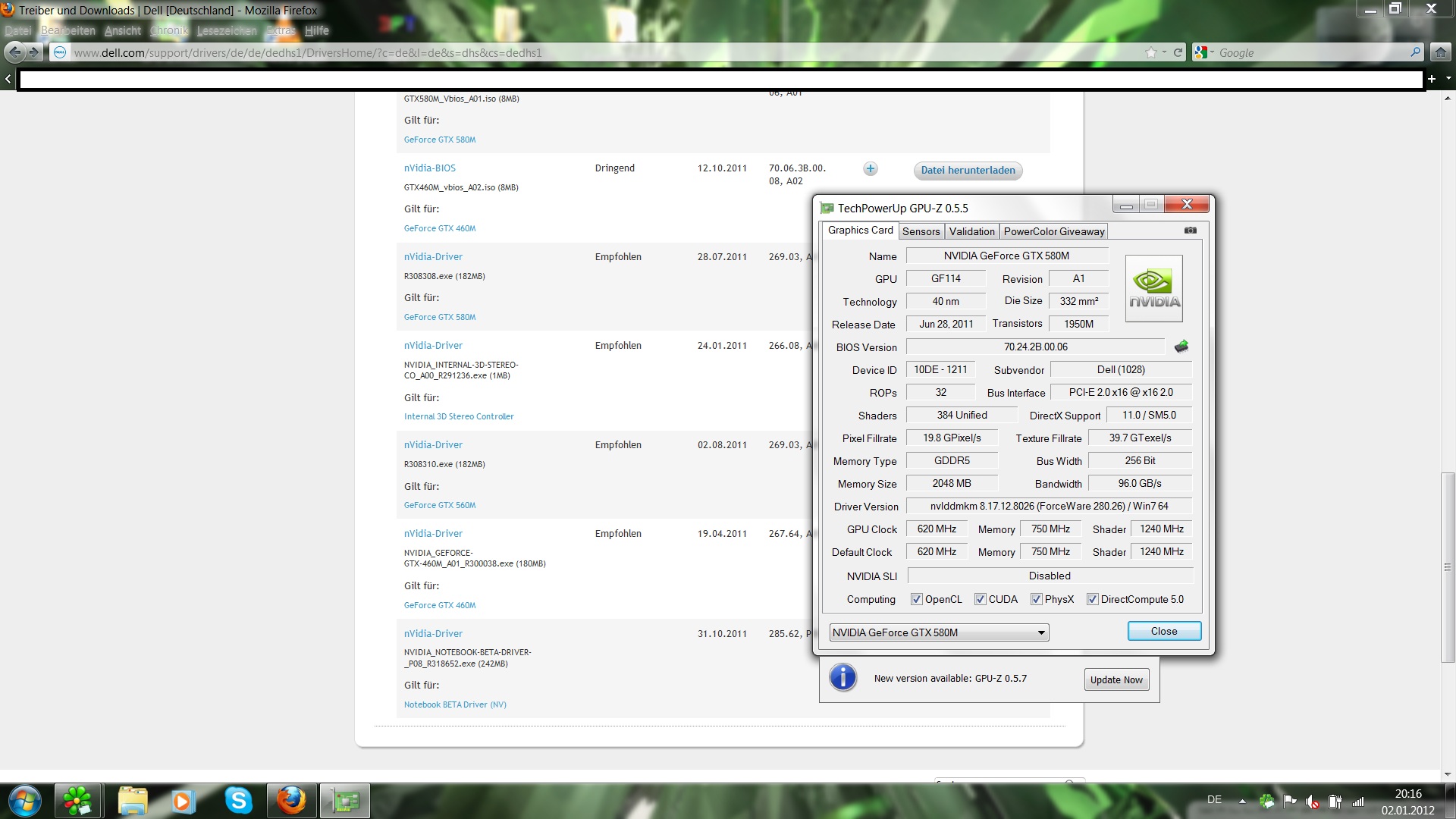
Task: Click the muted volume tray icon
Action: [x=1313, y=801]
